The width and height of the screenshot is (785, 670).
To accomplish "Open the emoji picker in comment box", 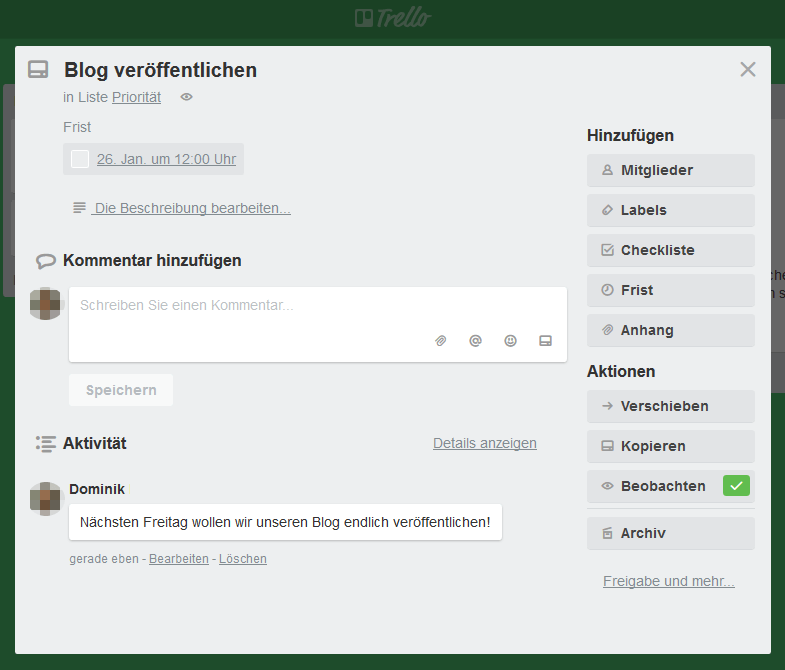I will 510,341.
